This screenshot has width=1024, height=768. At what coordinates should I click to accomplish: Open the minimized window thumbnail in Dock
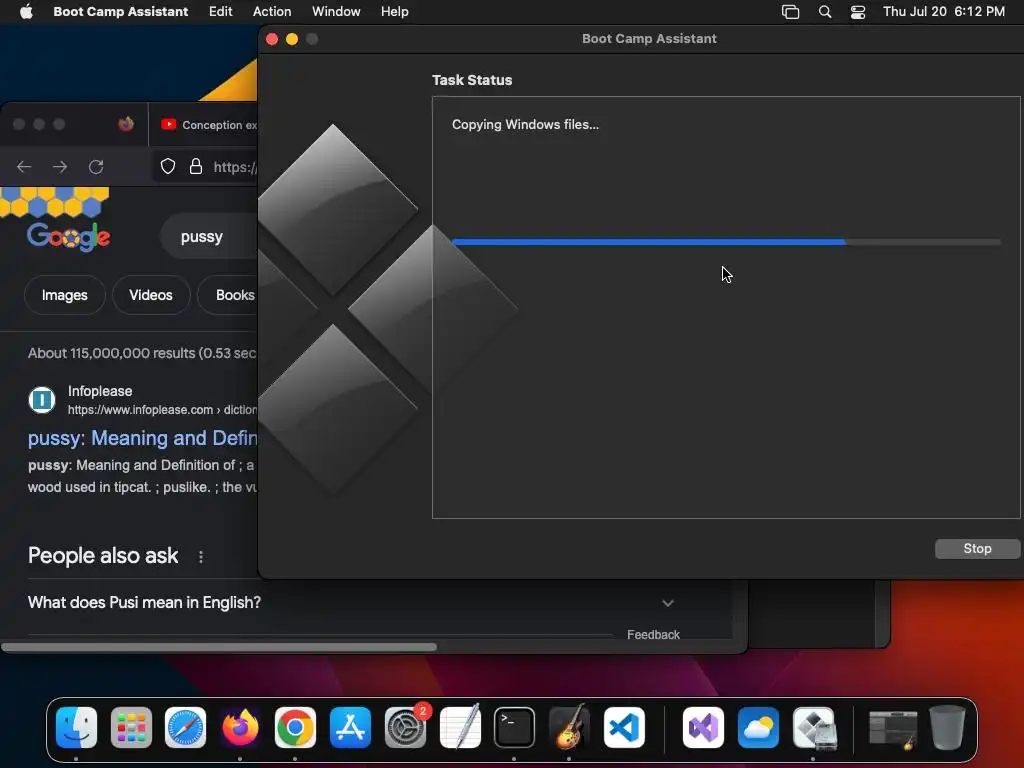point(893,728)
